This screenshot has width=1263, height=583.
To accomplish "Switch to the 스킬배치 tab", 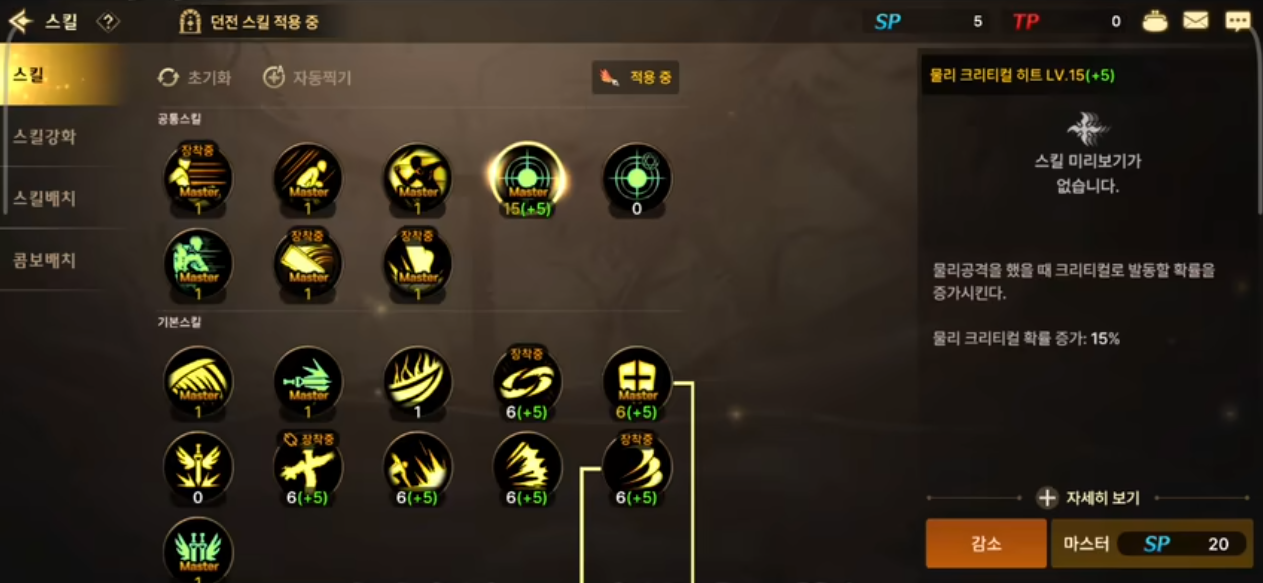I will pyautogui.click(x=44, y=198).
